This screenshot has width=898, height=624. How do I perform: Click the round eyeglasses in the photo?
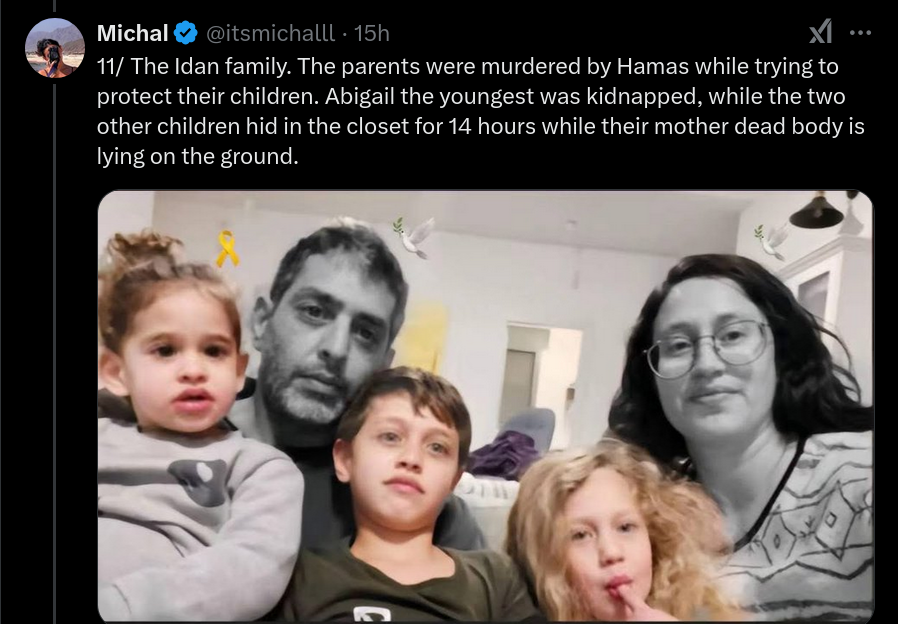coord(708,348)
